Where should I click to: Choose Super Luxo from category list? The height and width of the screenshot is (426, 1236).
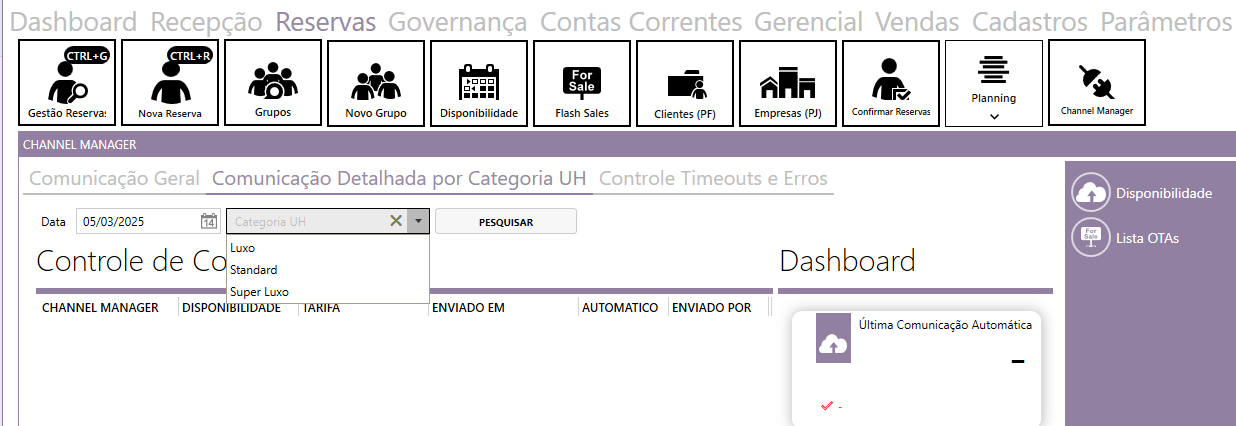[x=259, y=292]
